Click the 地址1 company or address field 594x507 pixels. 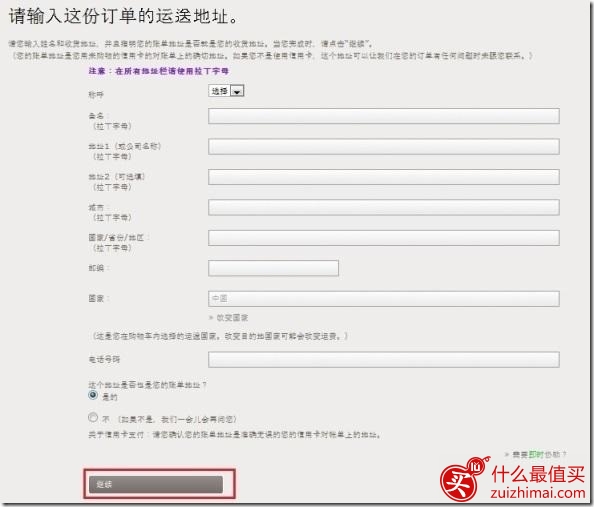point(384,147)
